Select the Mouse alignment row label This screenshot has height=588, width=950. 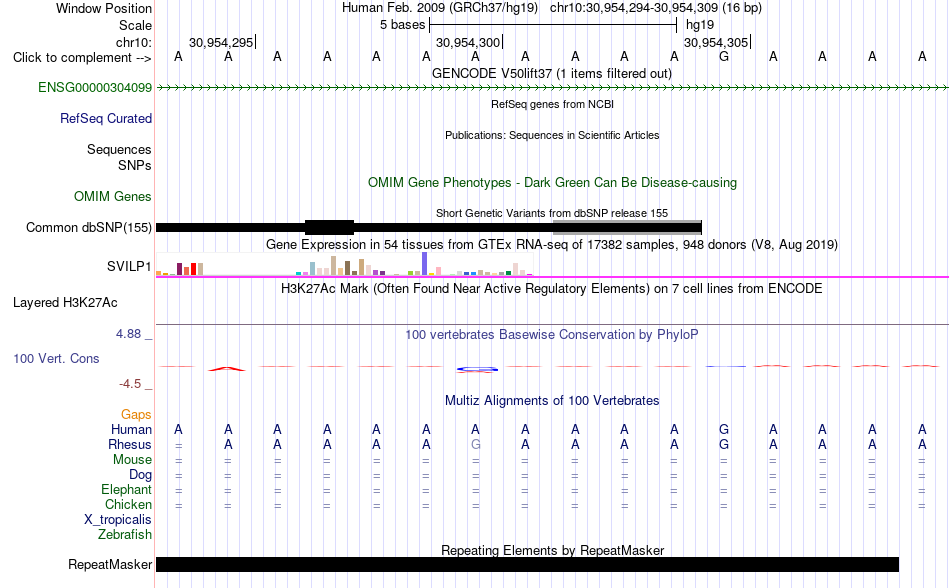pos(132,460)
